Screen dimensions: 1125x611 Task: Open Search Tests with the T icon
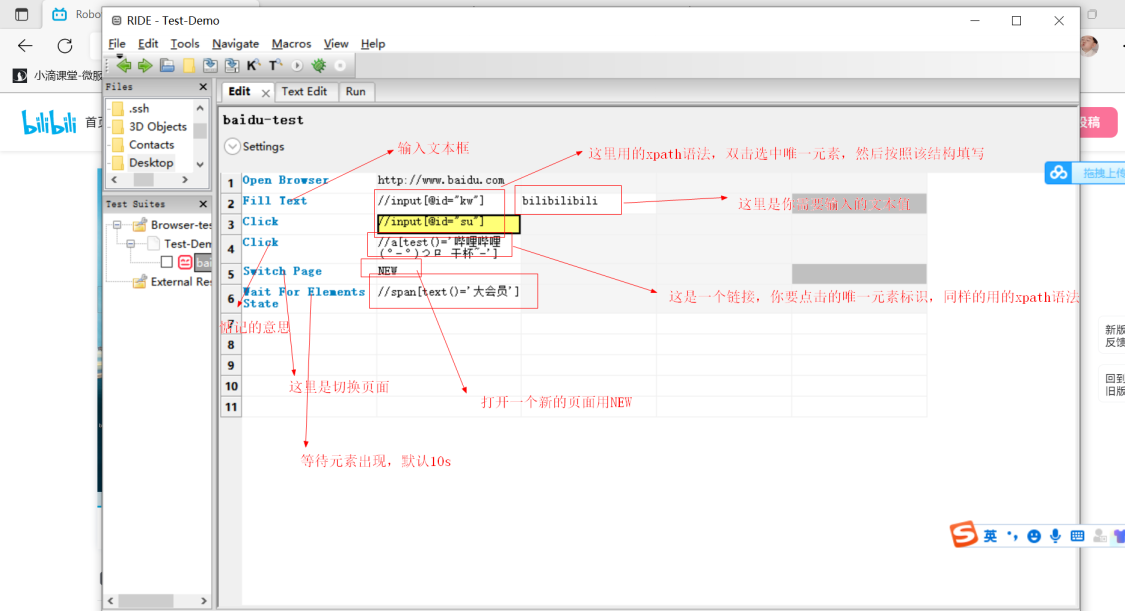pos(275,65)
